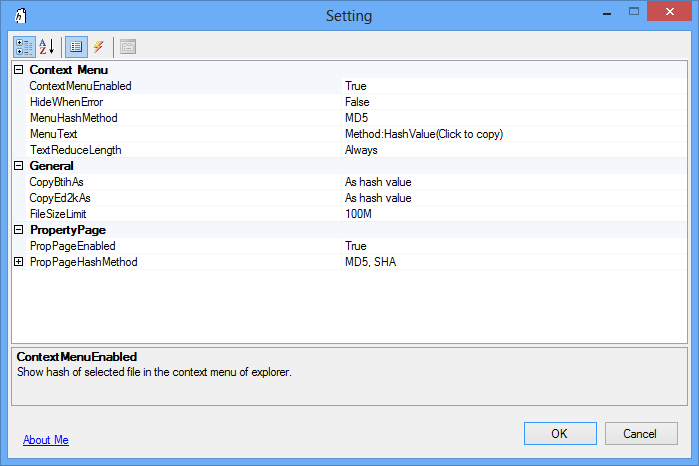Show the Properties view button

[75, 46]
